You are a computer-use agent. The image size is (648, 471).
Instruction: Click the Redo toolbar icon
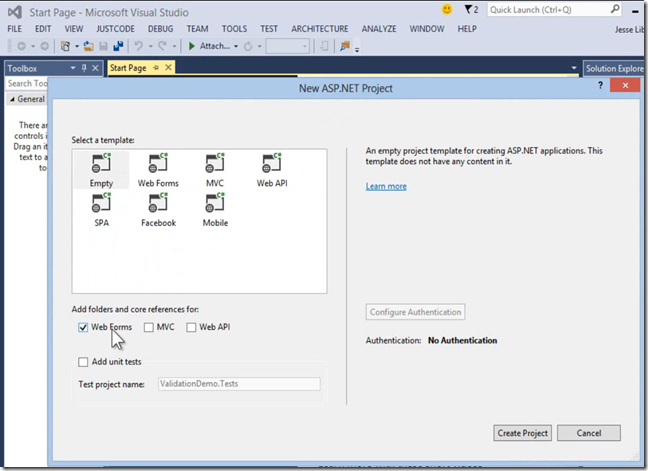click(162, 46)
